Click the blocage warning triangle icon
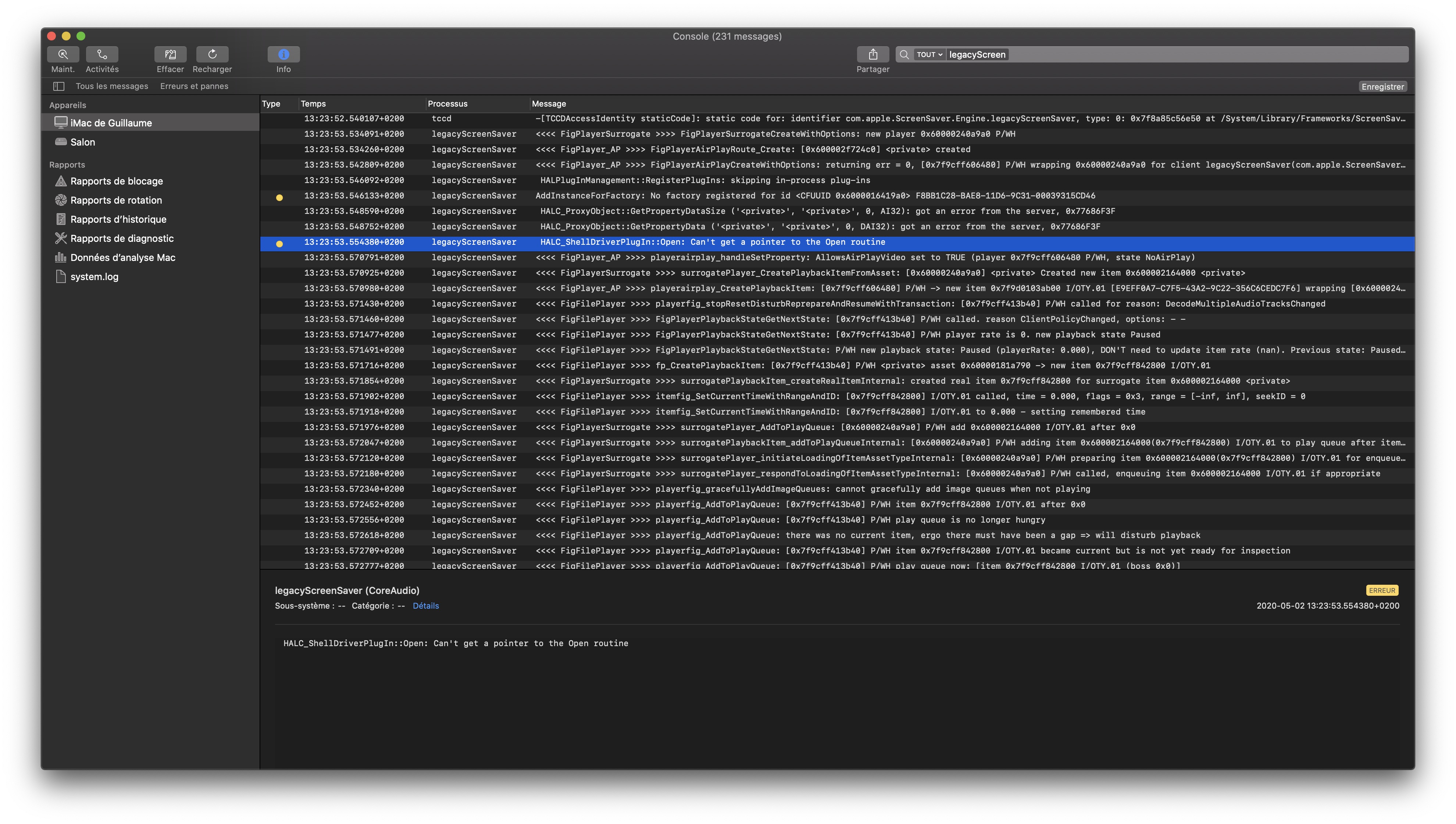Viewport: 1456px width, 824px height. click(61, 181)
